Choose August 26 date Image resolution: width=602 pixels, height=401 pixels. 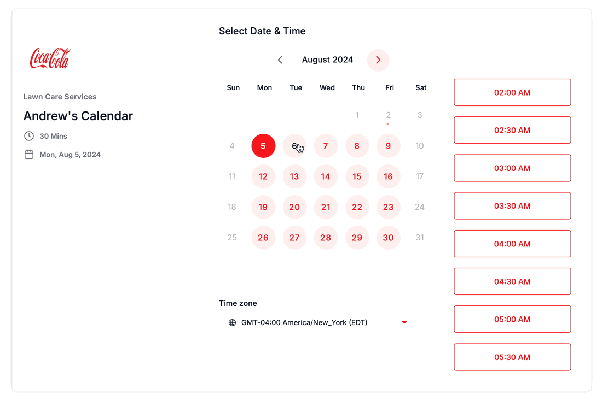click(263, 237)
